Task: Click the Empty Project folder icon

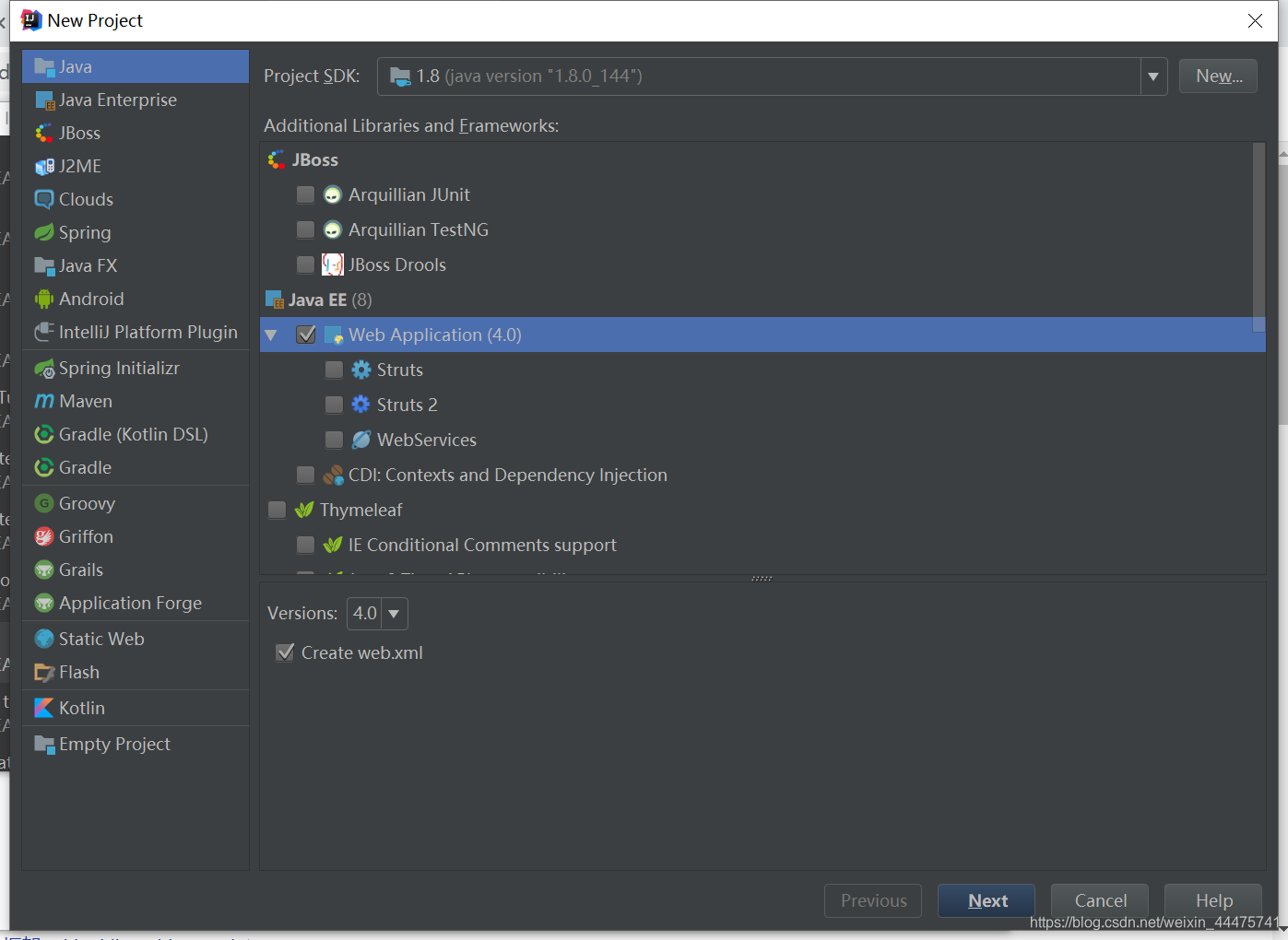Action: [44, 745]
